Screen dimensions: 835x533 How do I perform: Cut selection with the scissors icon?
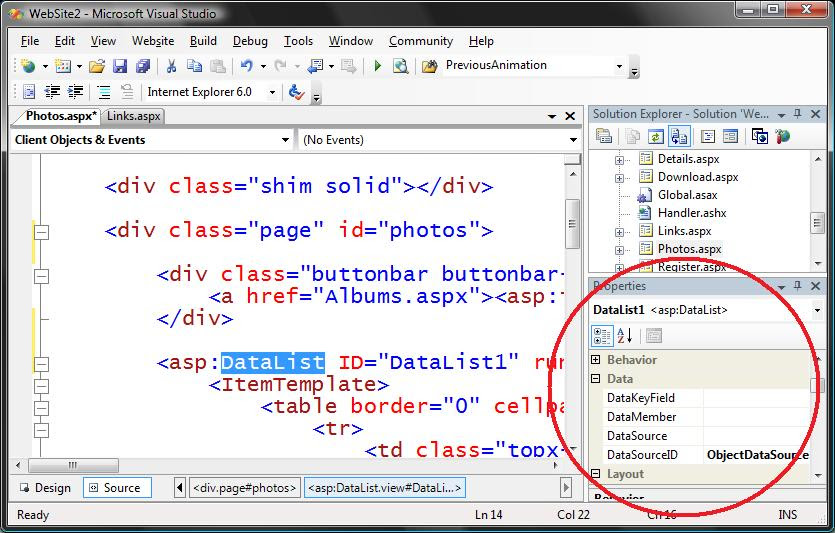(x=171, y=66)
